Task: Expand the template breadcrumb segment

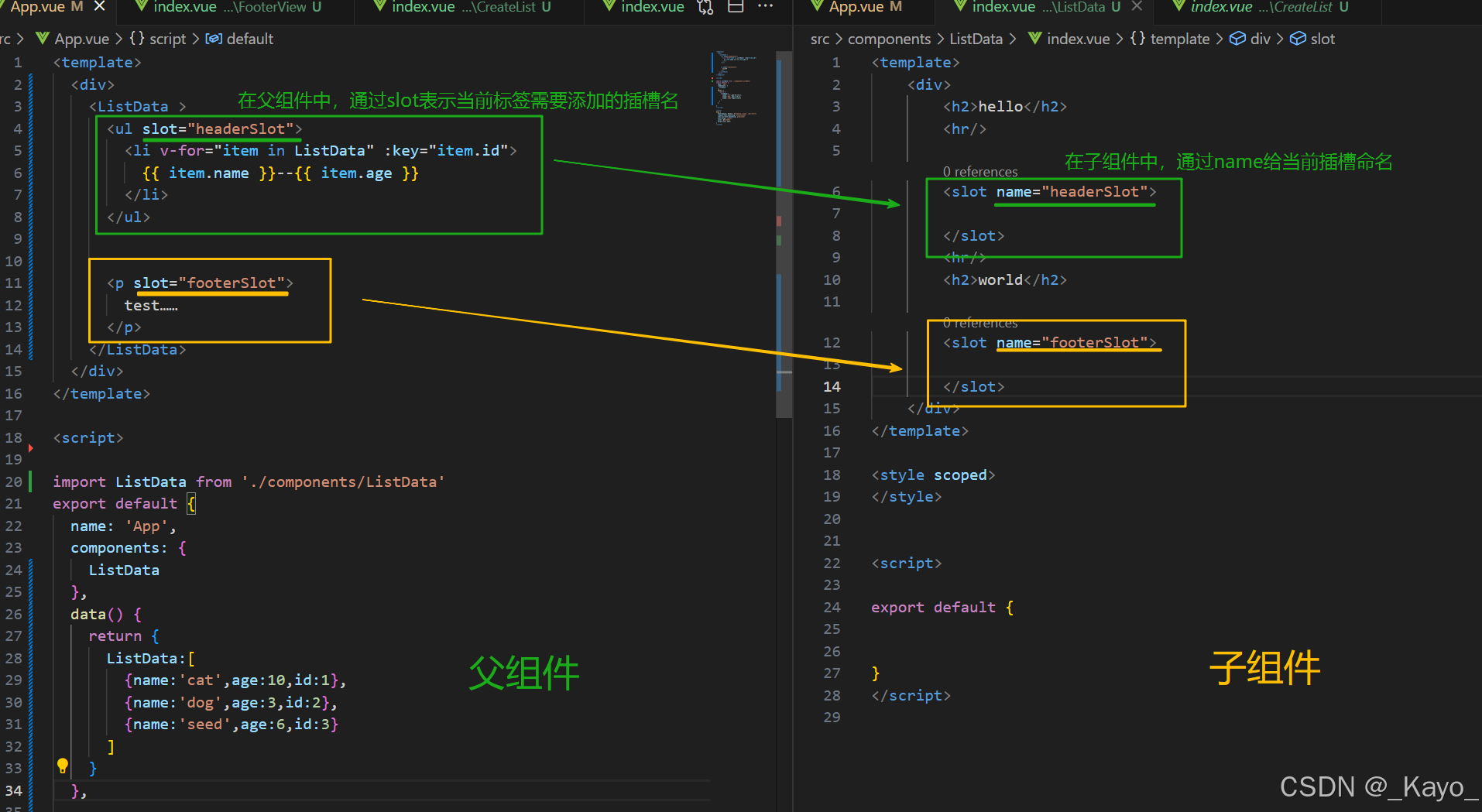Action: pos(1170,39)
